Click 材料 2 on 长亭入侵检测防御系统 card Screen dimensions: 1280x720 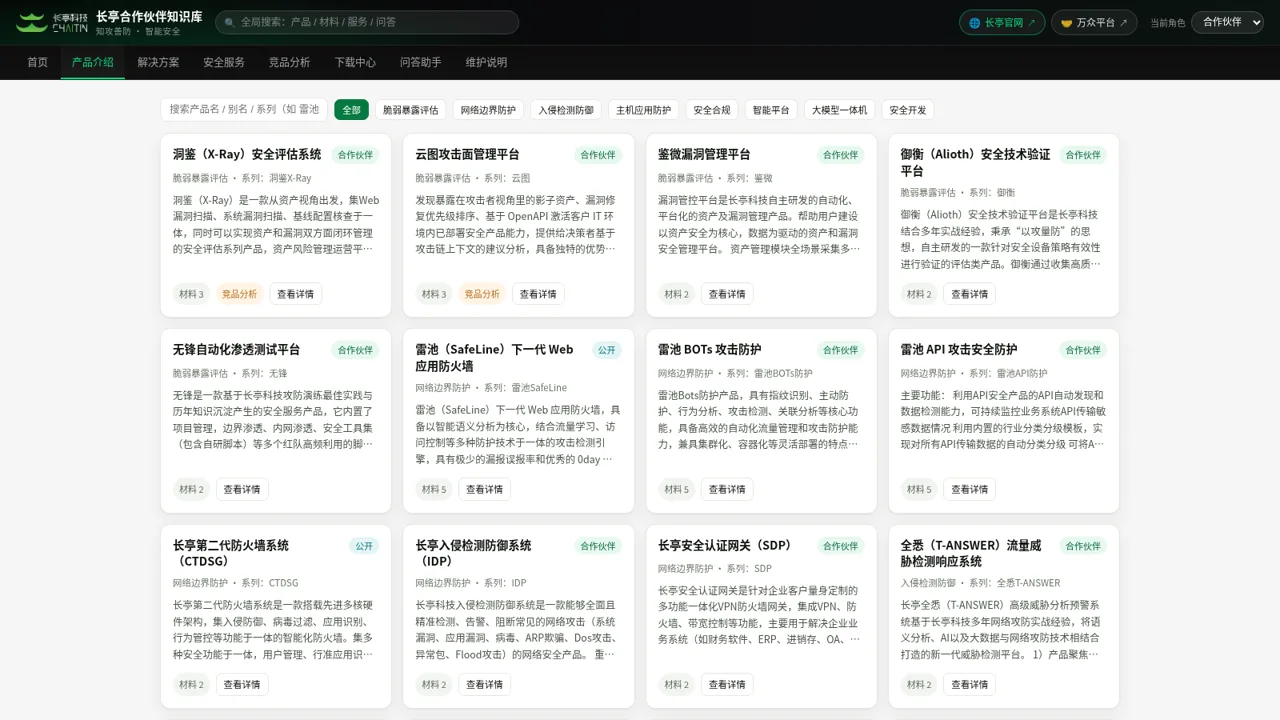point(434,684)
